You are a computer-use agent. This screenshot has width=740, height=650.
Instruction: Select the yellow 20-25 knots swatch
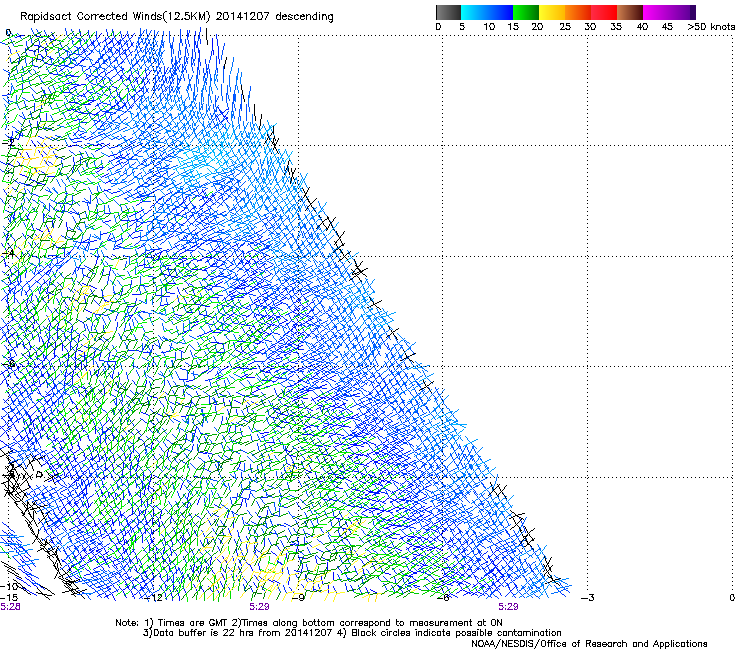552,12
